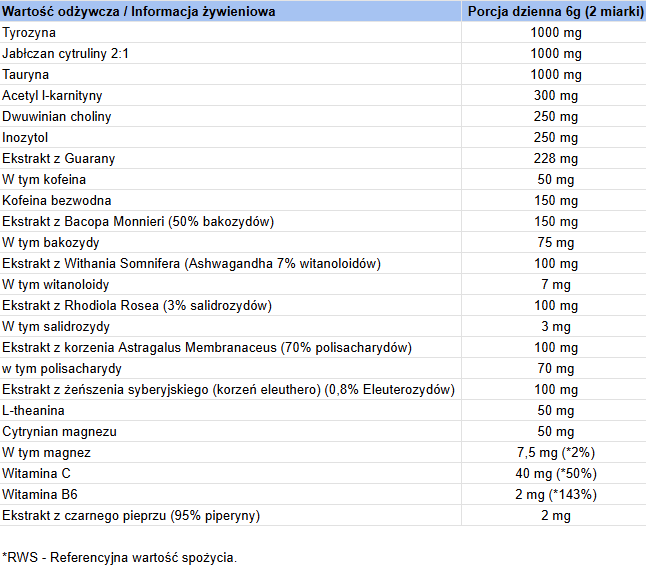Select 'Ekstrakt z czarnego pieprzu (95% piperyny)'
646x566 pixels.
(x=131, y=516)
